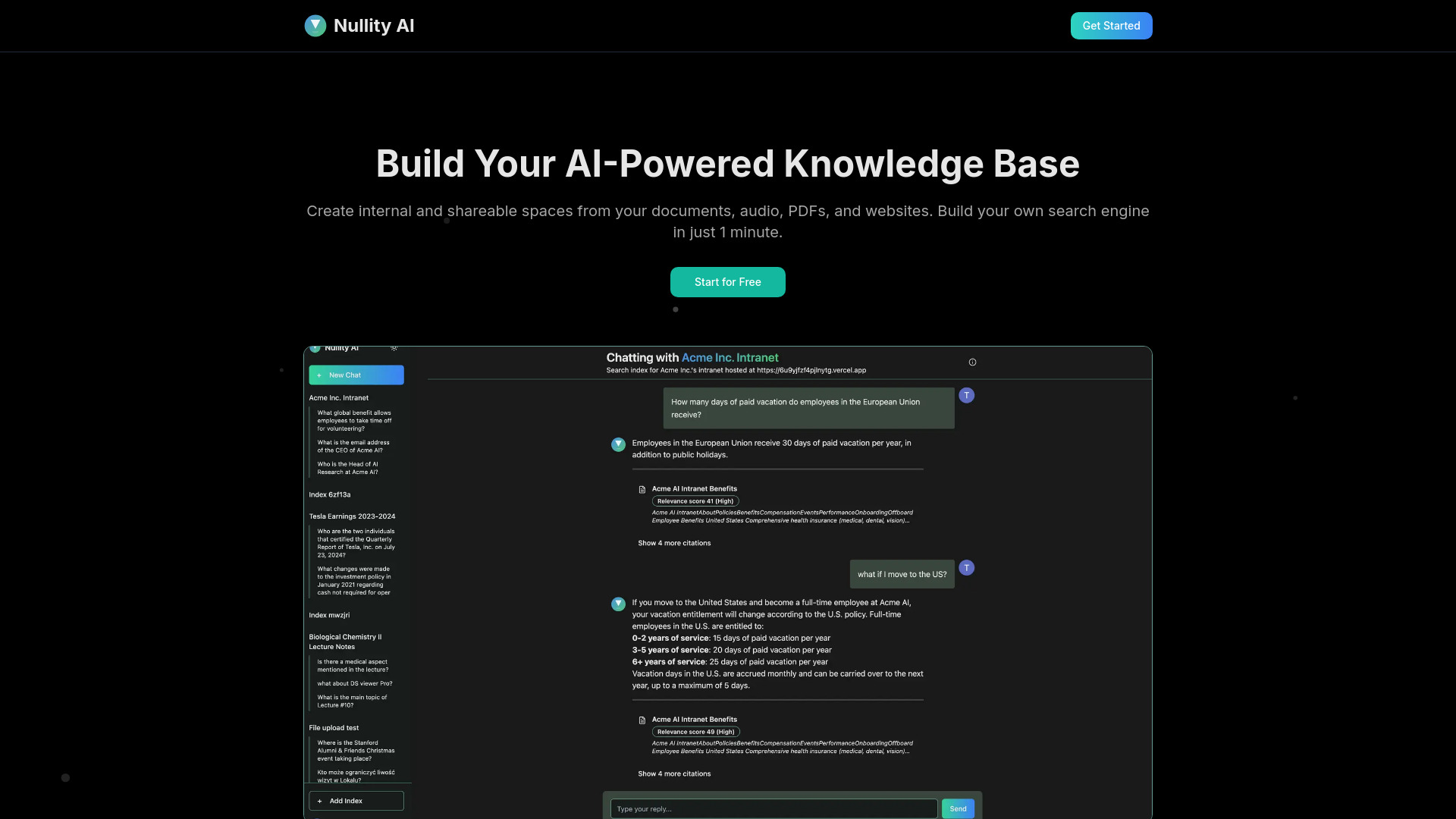Click the user avatar icon top-right chat
The image size is (1456, 819).
[965, 395]
